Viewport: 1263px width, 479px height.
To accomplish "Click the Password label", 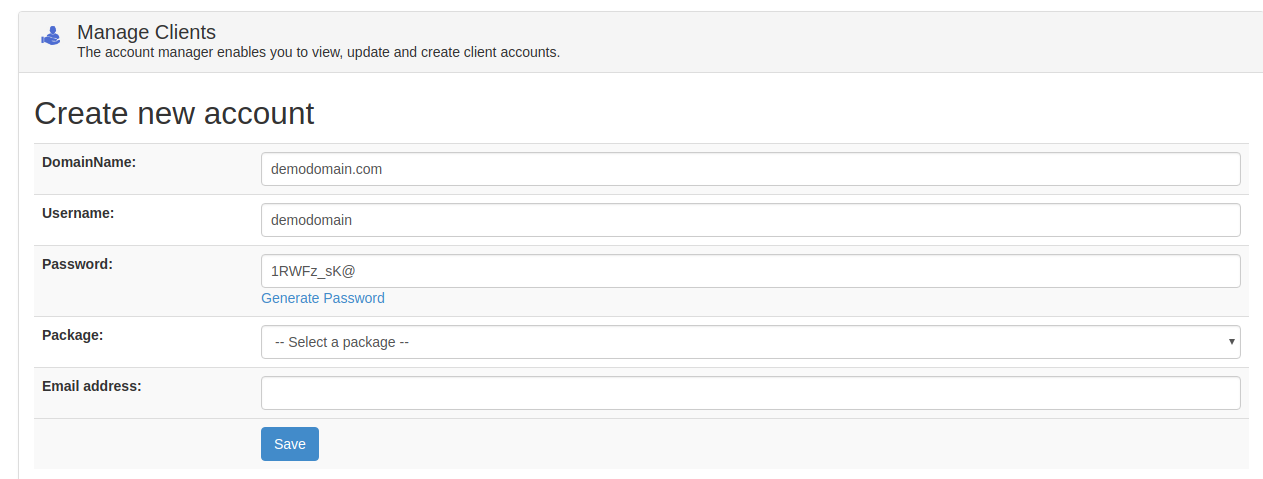I will pos(77,263).
